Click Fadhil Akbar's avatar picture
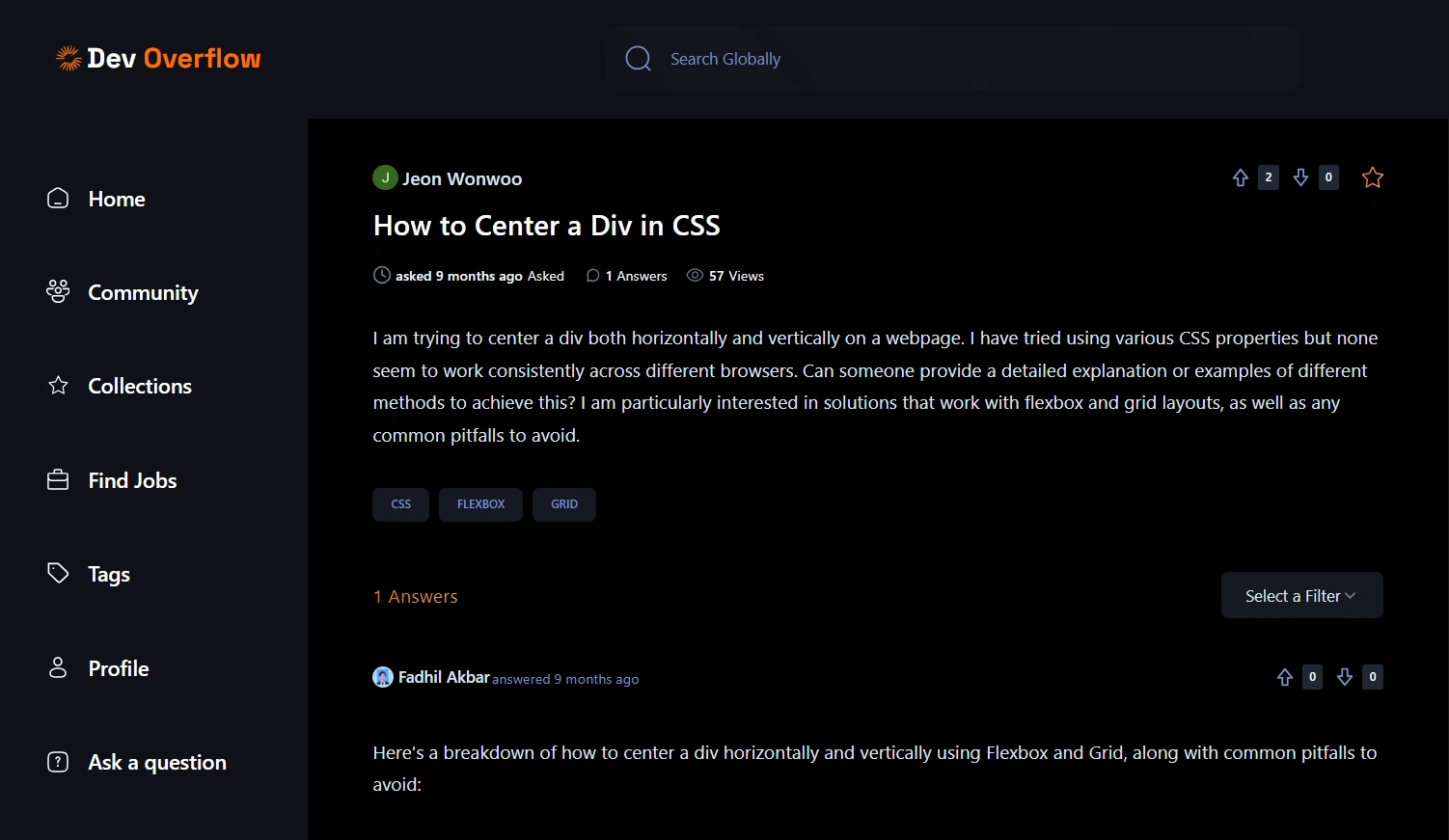The height and width of the screenshot is (840, 1449). click(x=383, y=677)
